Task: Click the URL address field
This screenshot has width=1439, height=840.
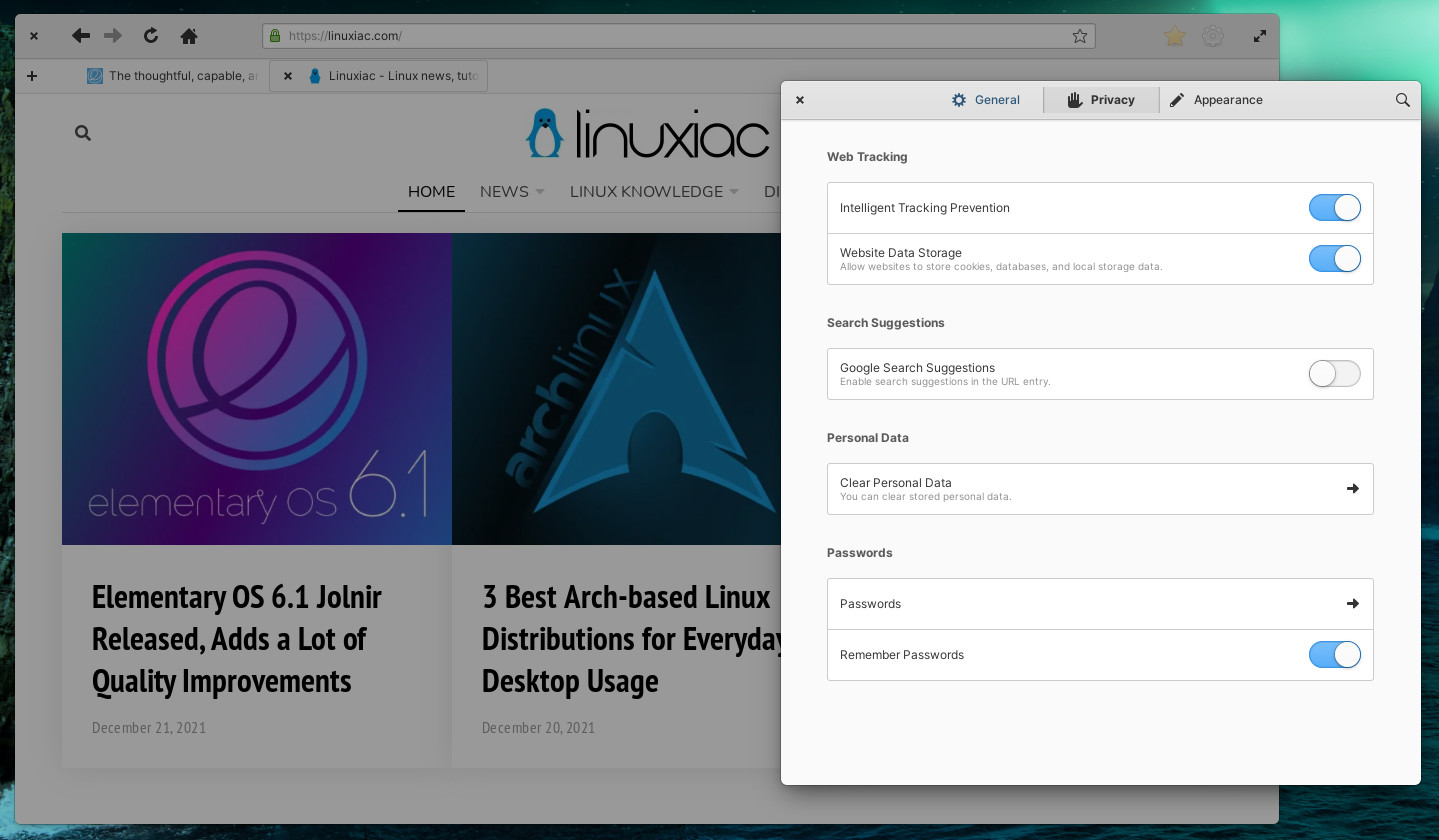Action: [x=679, y=36]
